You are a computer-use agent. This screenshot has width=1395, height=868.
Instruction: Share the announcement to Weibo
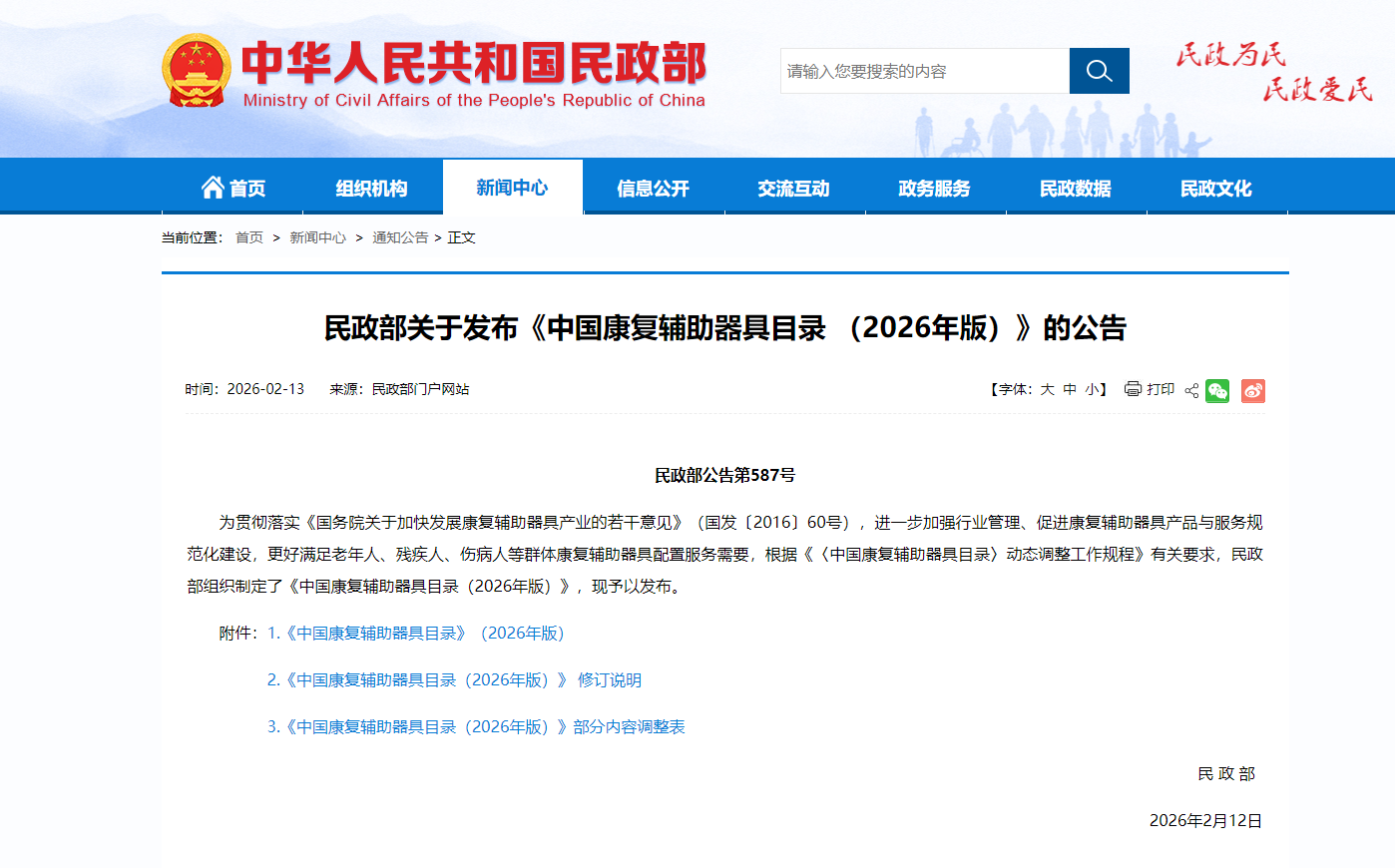coord(1253,390)
